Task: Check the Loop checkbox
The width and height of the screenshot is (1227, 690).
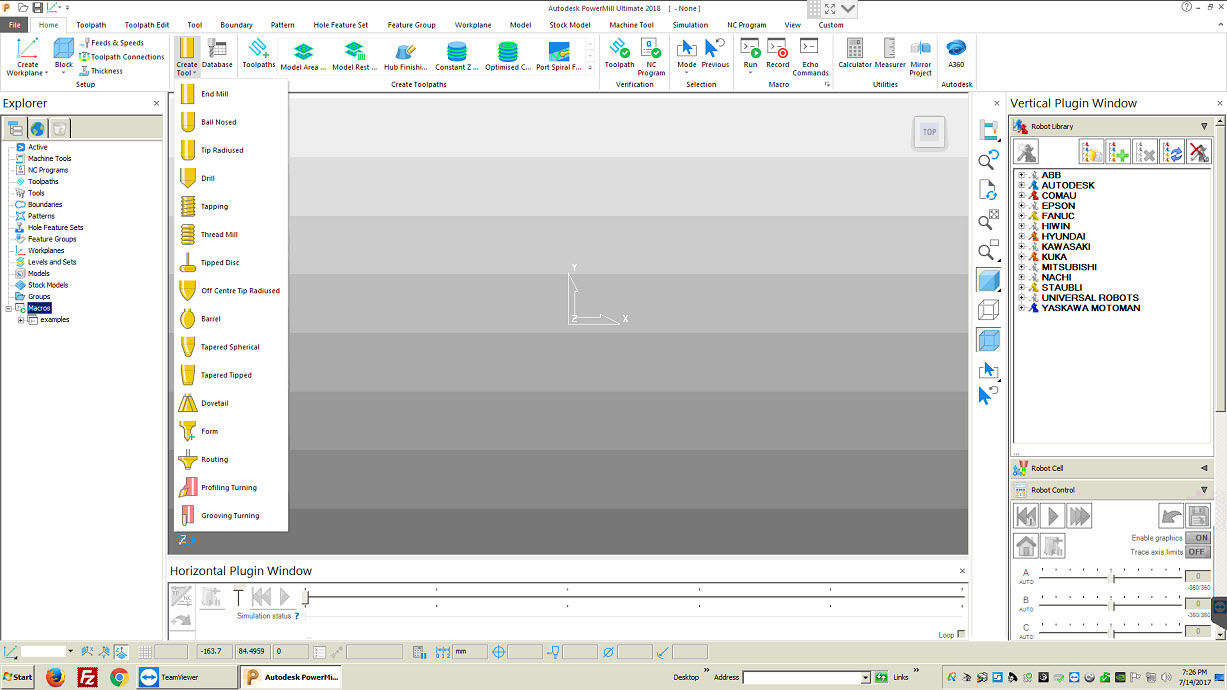Action: pyautogui.click(x=961, y=635)
